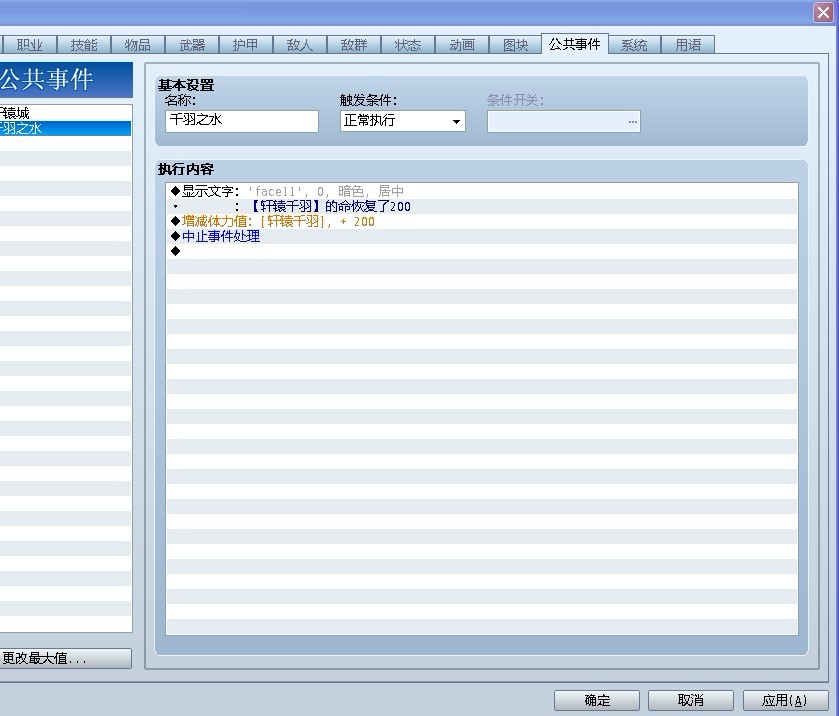Switch to the 职业 tab
This screenshot has height=716, width=839.
[x=29, y=45]
